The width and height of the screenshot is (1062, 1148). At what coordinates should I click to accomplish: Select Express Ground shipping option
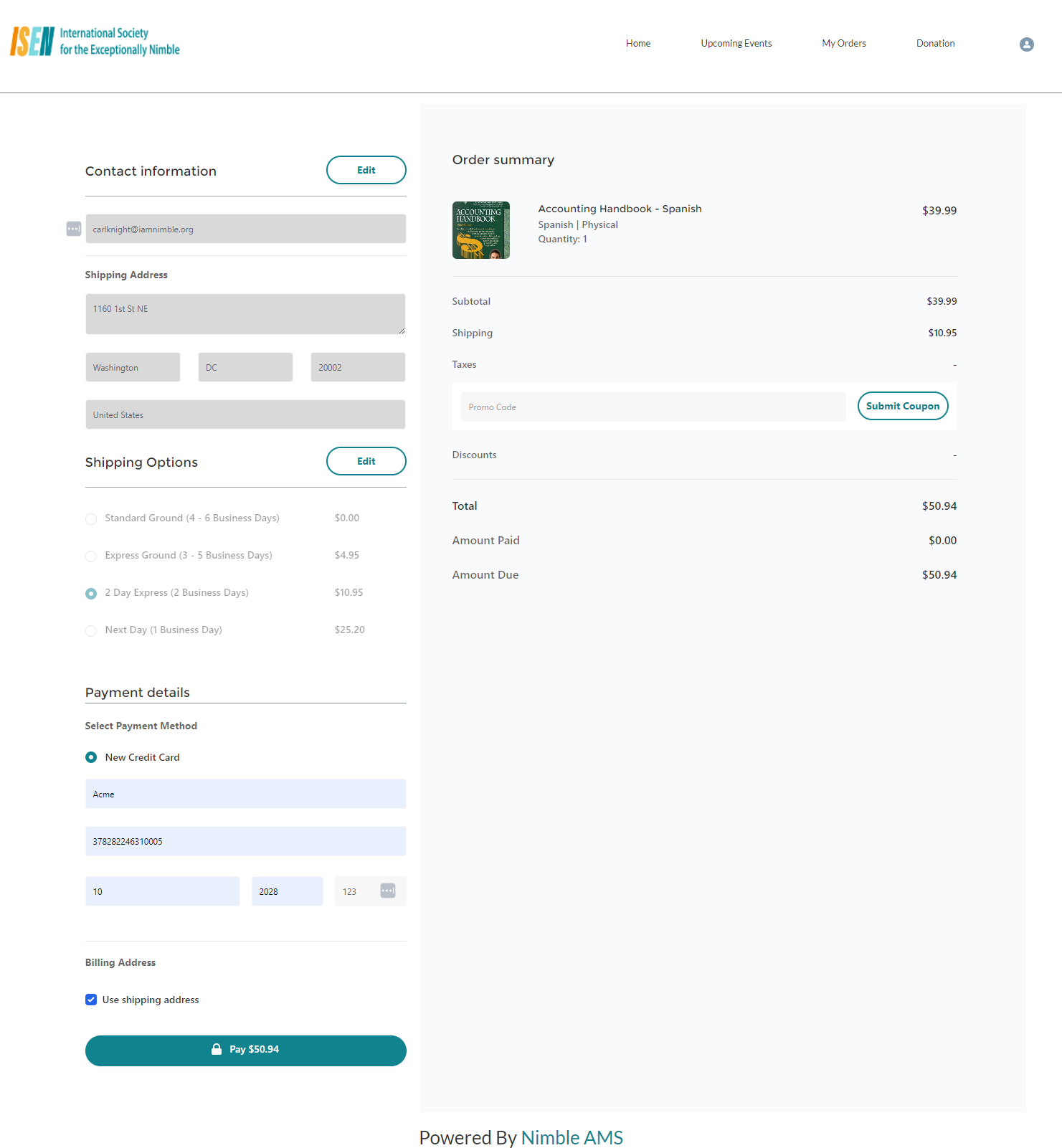[91, 556]
